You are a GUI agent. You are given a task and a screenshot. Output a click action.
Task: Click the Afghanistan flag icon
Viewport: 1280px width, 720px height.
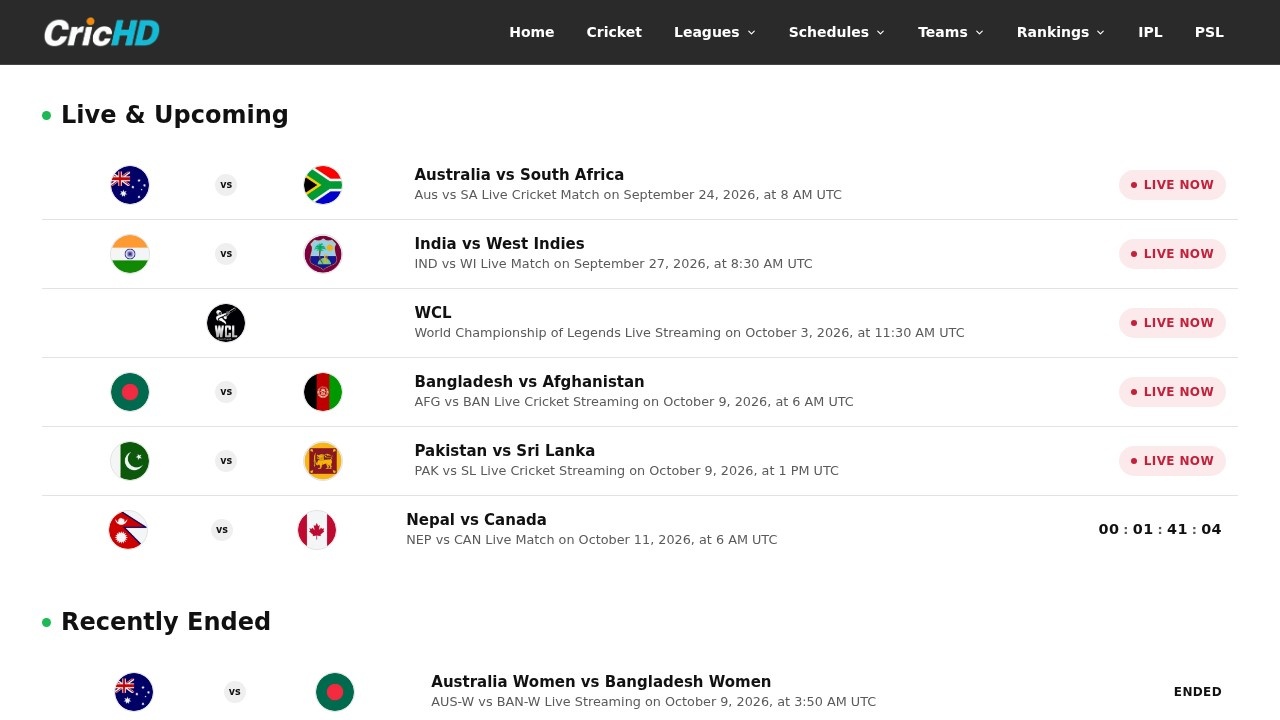coord(323,392)
